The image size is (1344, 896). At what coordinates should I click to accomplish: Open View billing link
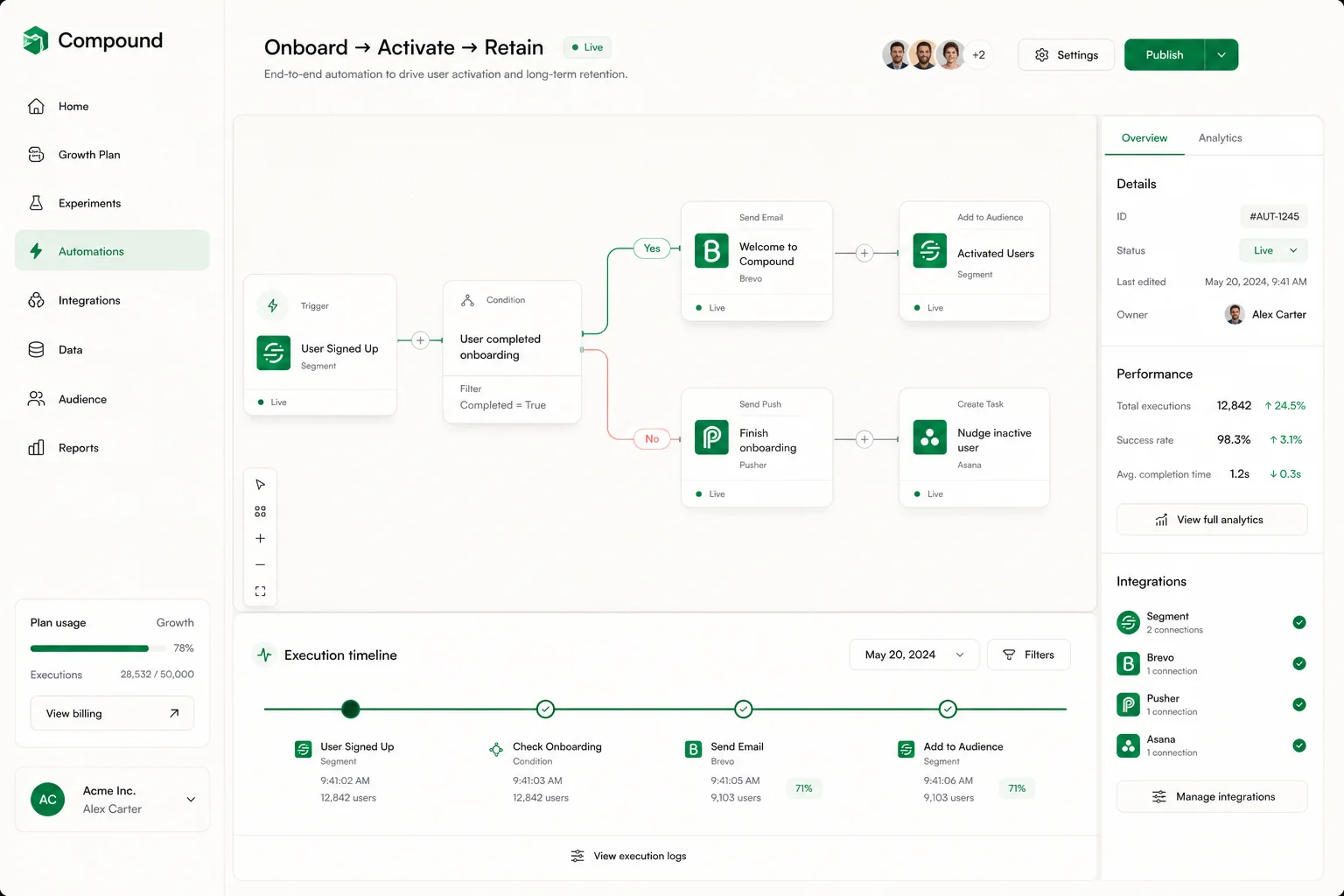pos(112,713)
